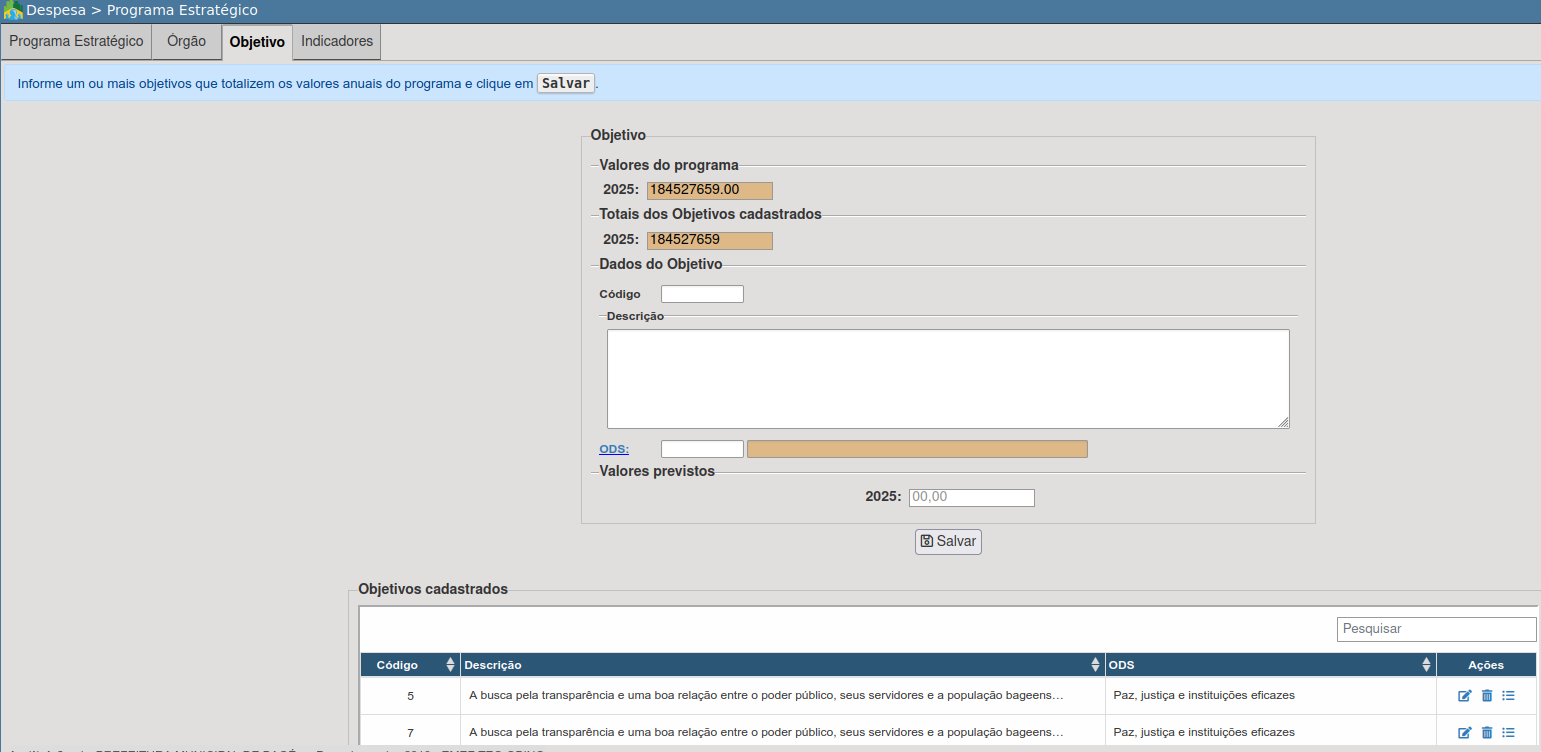The image size is (1541, 752).
Task: Sort table by ODS column arrows
Action: tap(1426, 665)
